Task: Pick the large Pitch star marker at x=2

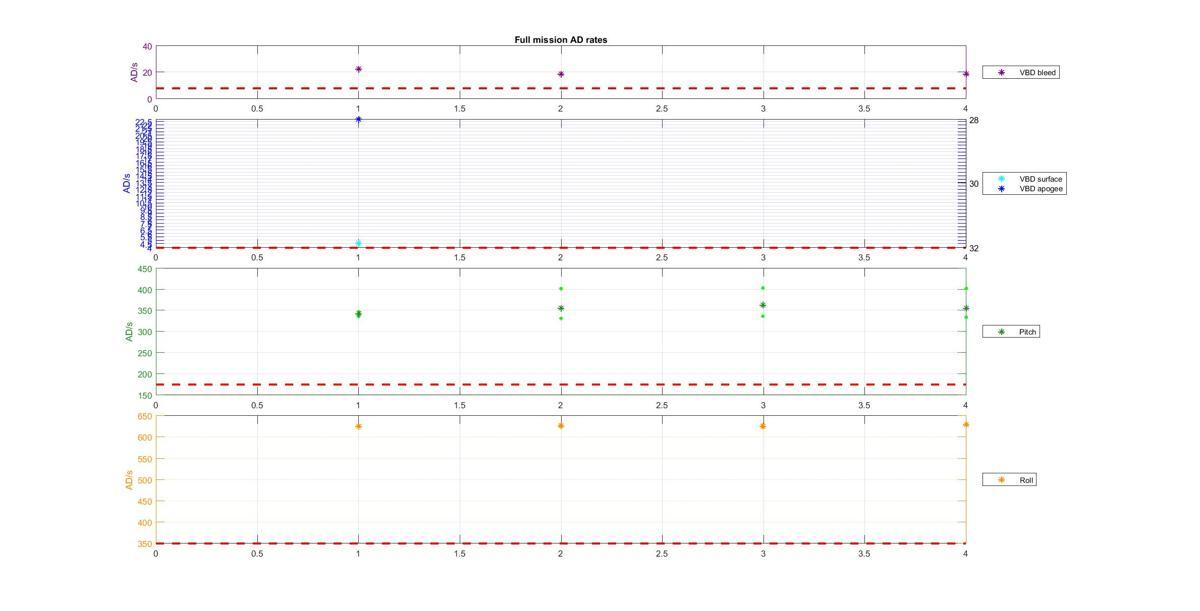Action: (x=561, y=308)
